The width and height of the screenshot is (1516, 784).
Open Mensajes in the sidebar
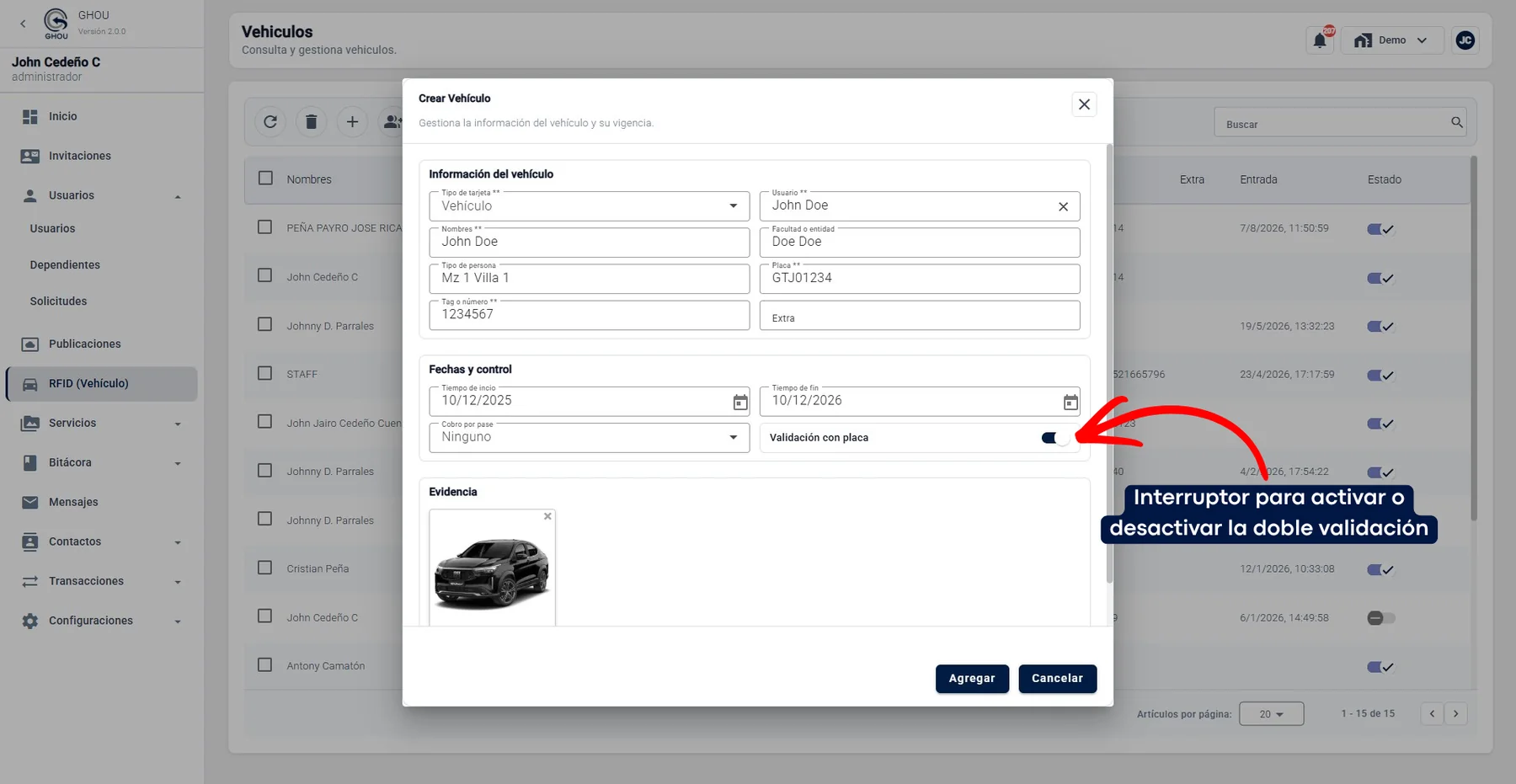pyautogui.click(x=101, y=502)
